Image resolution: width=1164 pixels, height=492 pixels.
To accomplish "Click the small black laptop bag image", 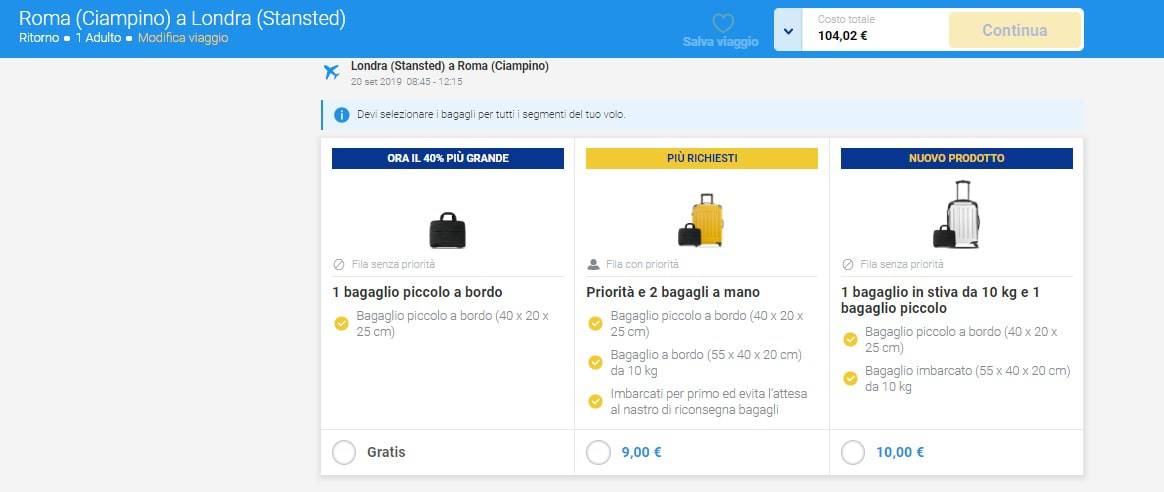I will click(447, 231).
